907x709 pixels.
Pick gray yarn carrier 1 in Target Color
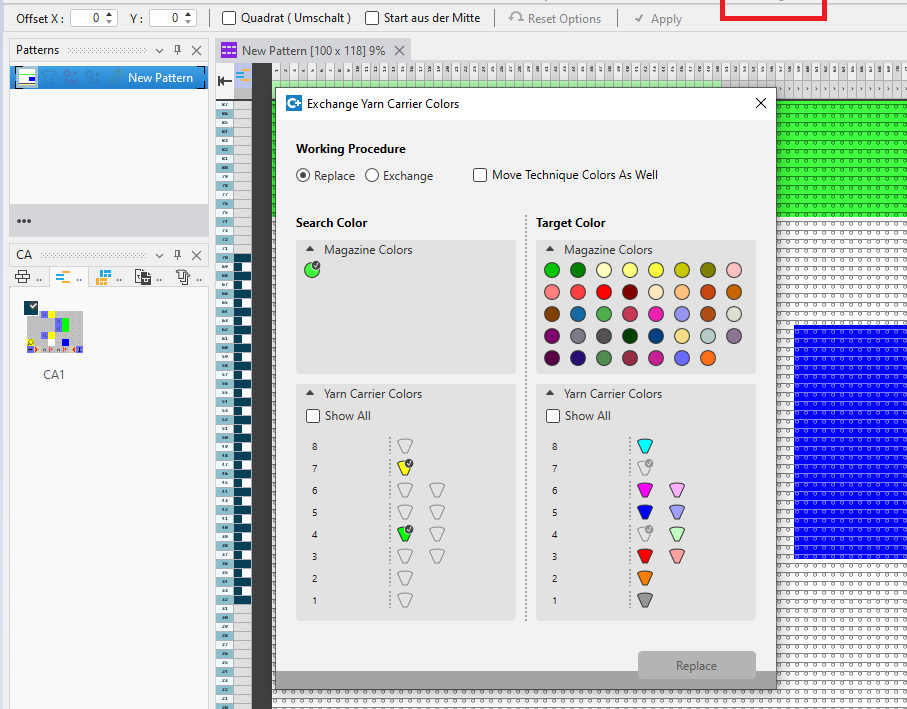[x=645, y=600]
